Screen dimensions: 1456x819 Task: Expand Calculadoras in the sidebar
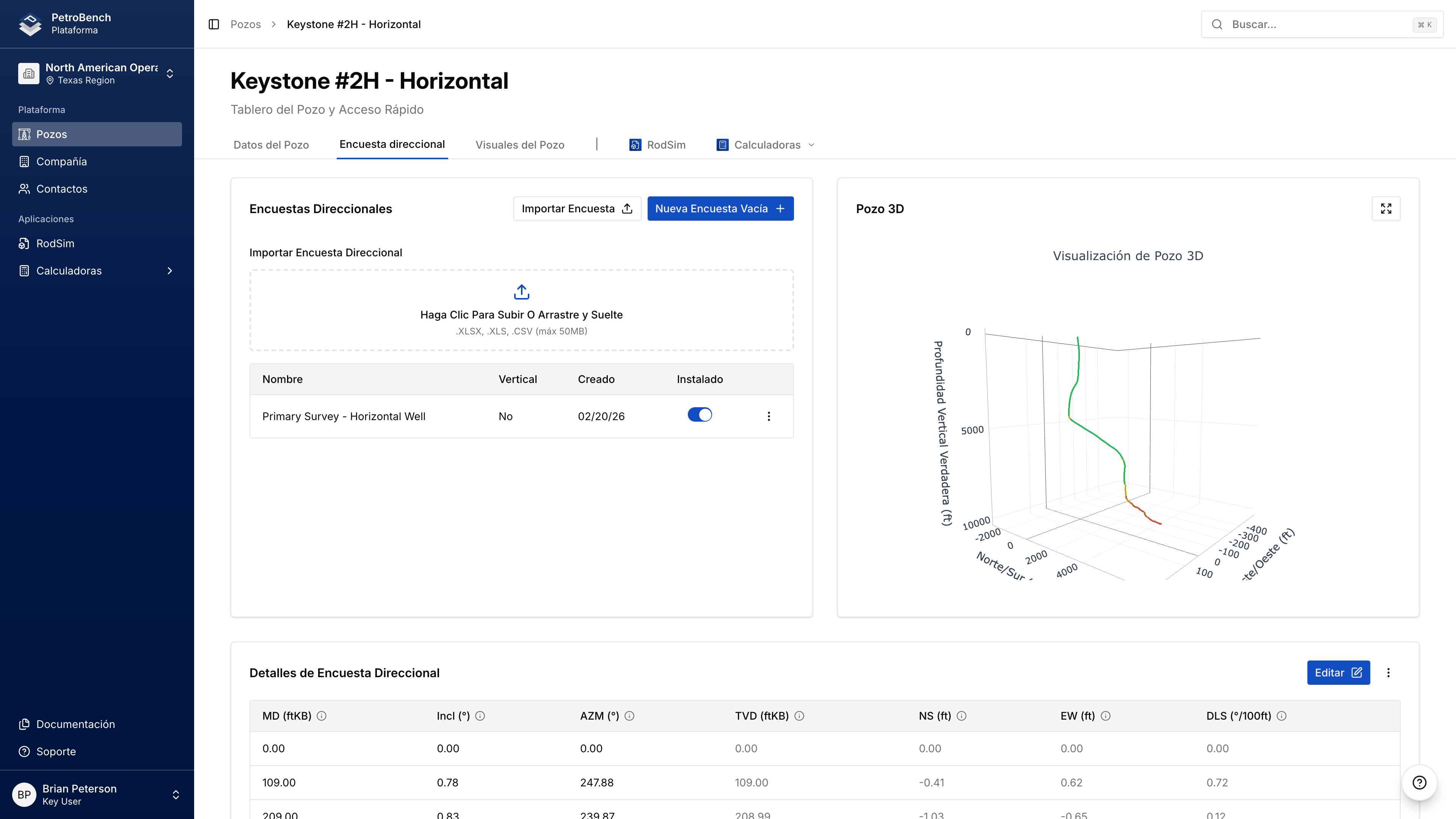point(97,271)
